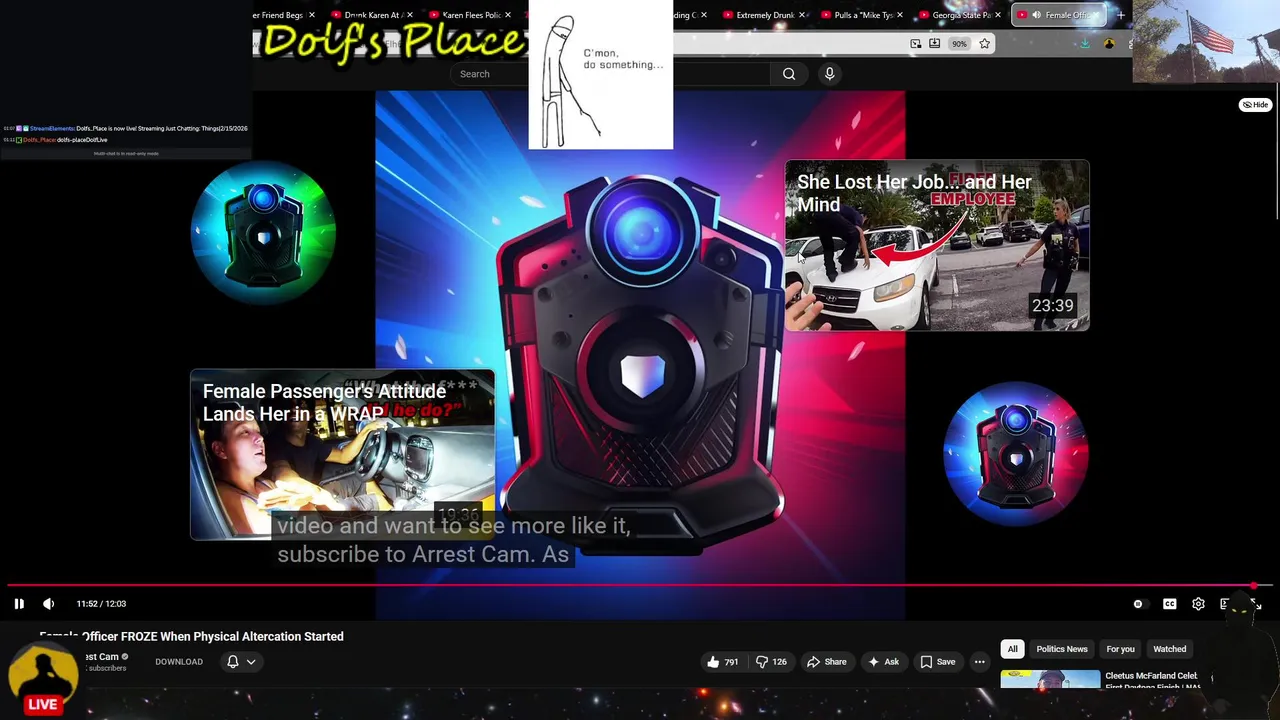The height and width of the screenshot is (720, 1280).
Task: Select the Politics News chip
Action: click(x=1062, y=649)
